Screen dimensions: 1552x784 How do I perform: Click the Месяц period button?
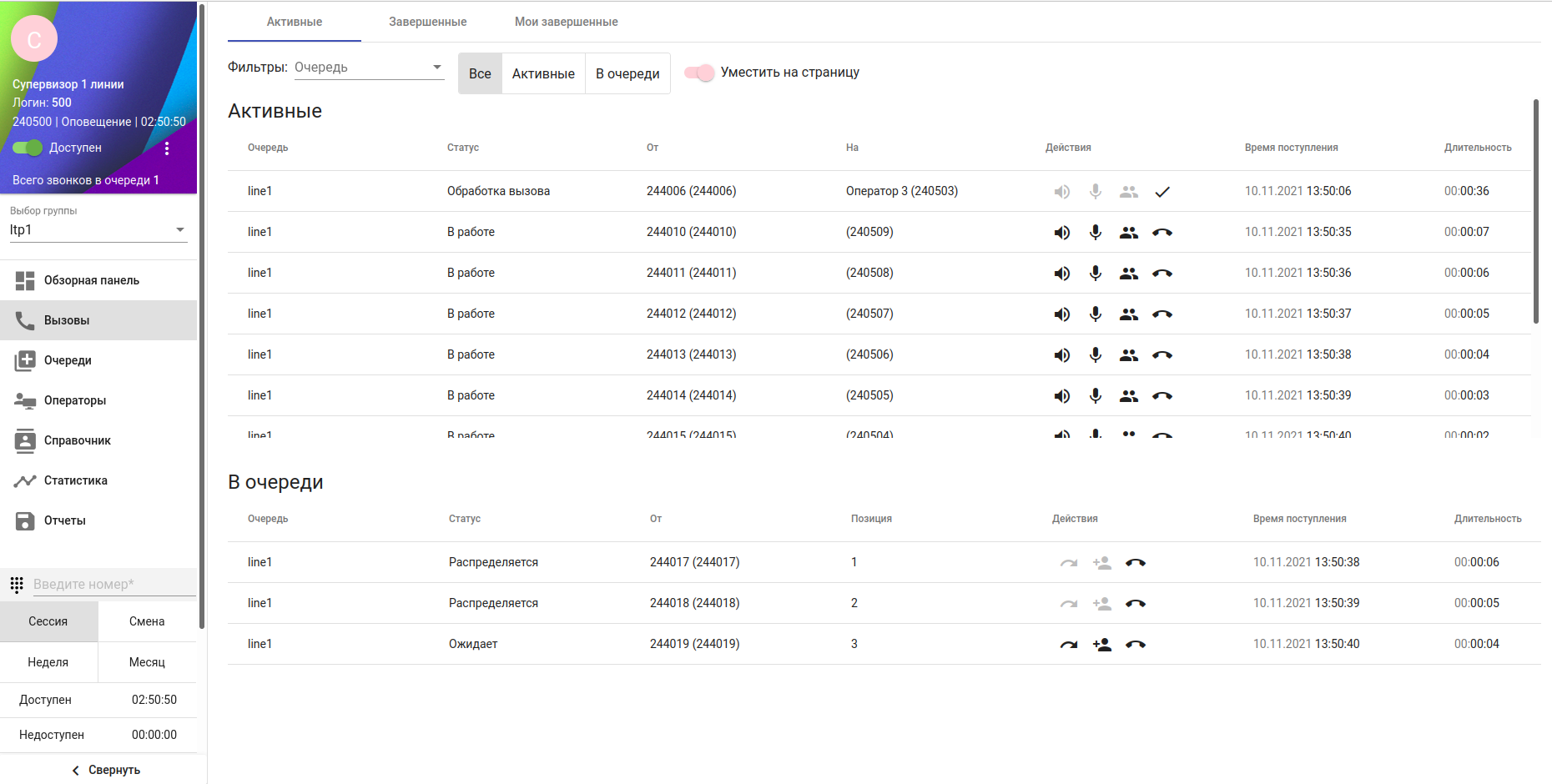coord(147,662)
